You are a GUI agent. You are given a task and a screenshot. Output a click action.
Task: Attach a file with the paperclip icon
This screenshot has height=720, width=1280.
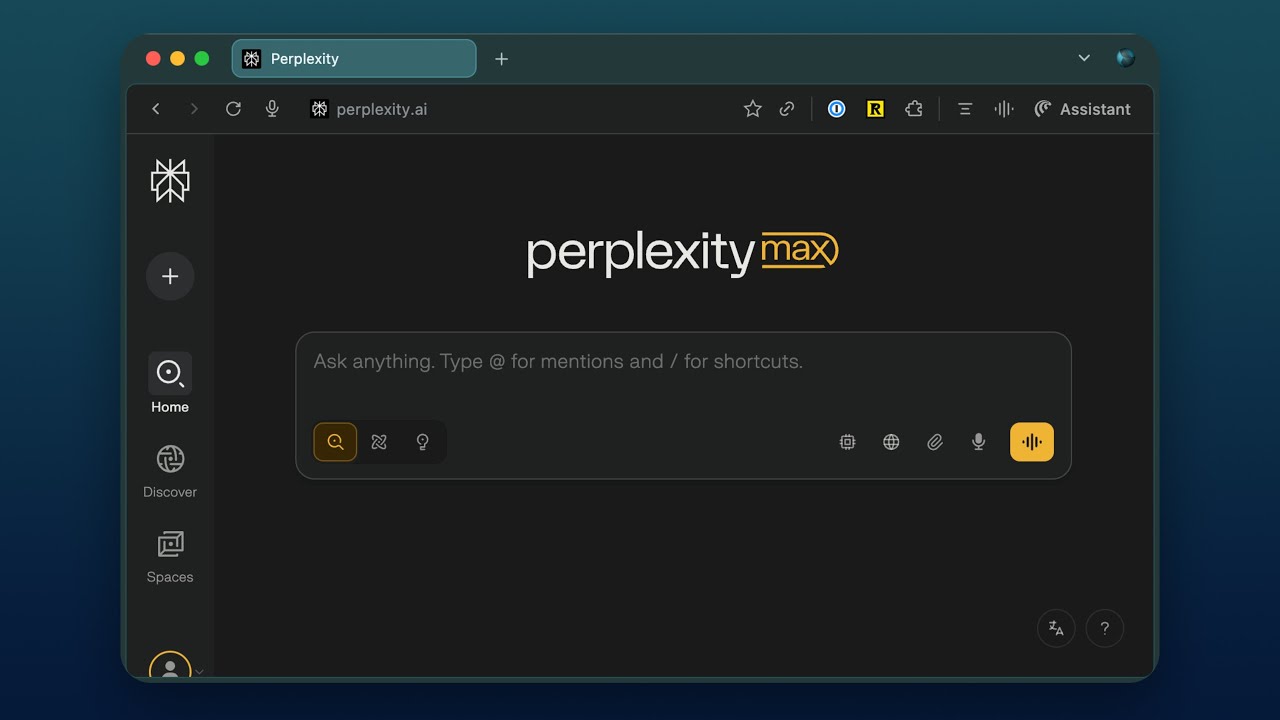pyautogui.click(x=935, y=442)
